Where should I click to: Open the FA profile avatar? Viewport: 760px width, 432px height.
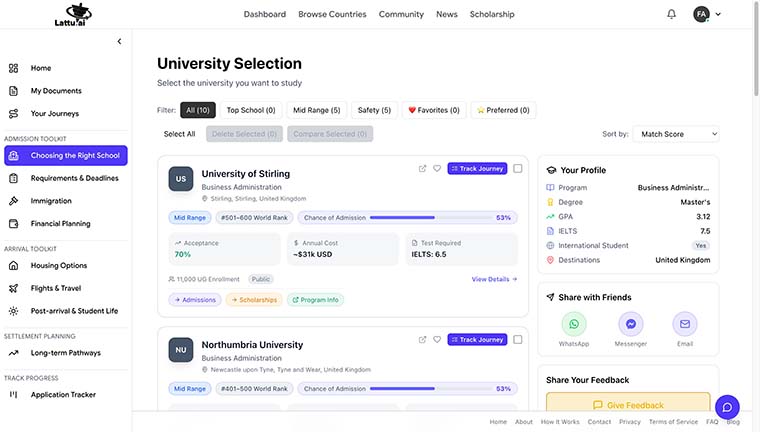[x=701, y=14]
